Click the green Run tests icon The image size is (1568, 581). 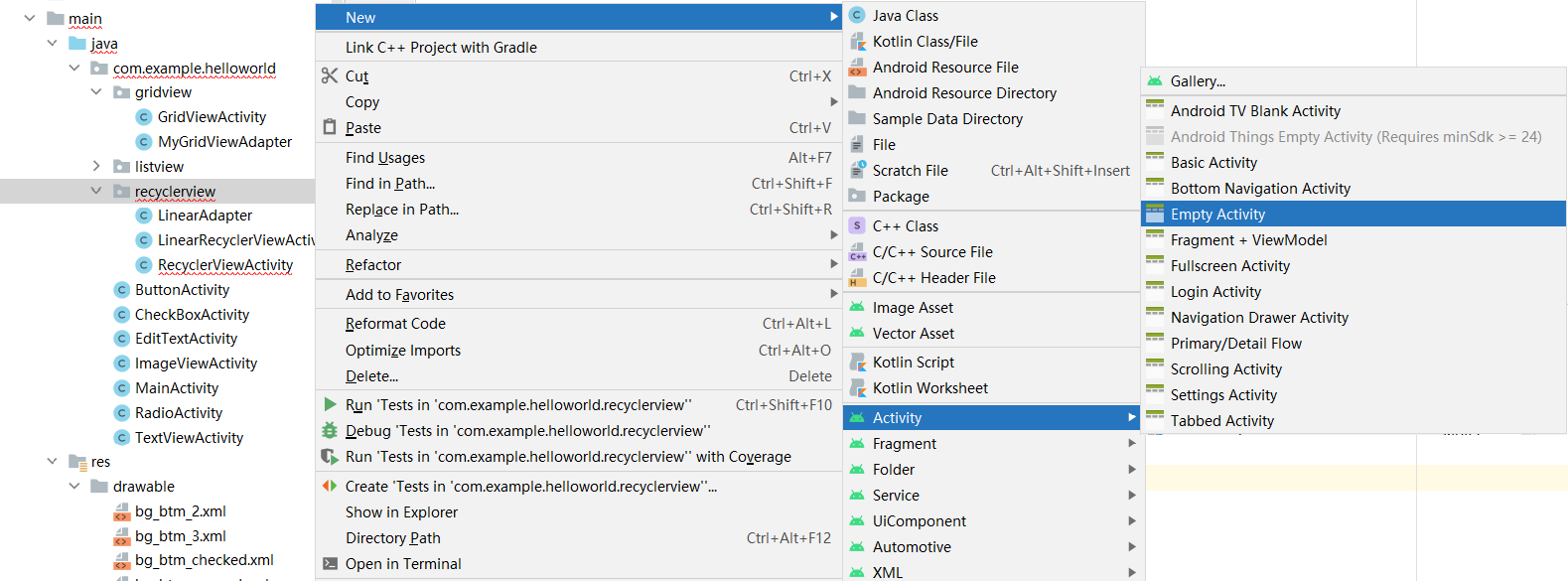330,404
